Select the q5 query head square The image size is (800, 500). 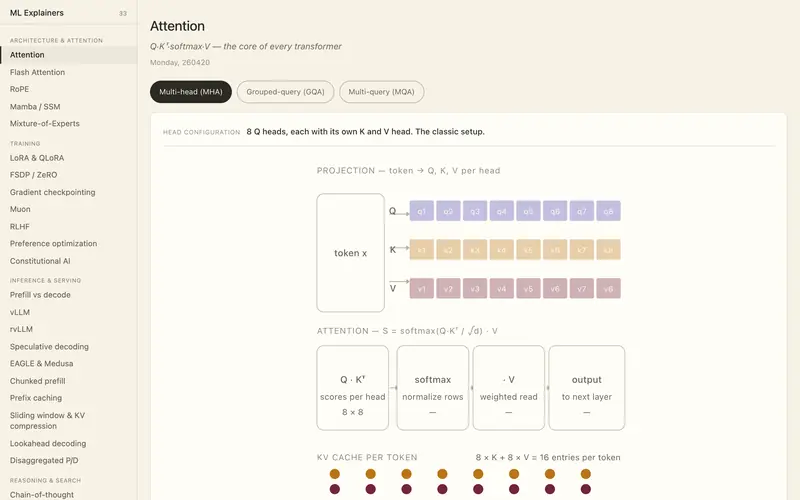[x=528, y=211]
